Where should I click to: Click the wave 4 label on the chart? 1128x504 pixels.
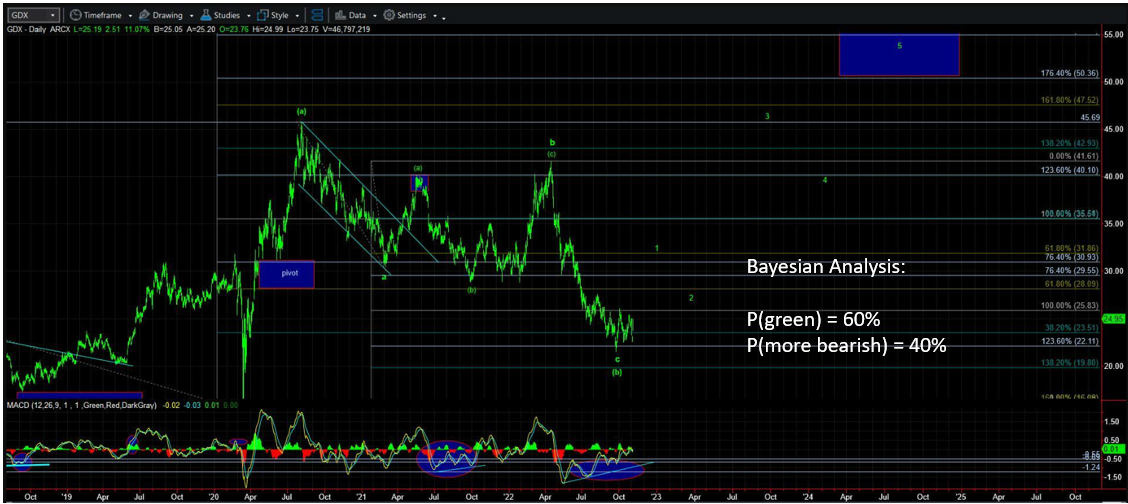point(825,180)
